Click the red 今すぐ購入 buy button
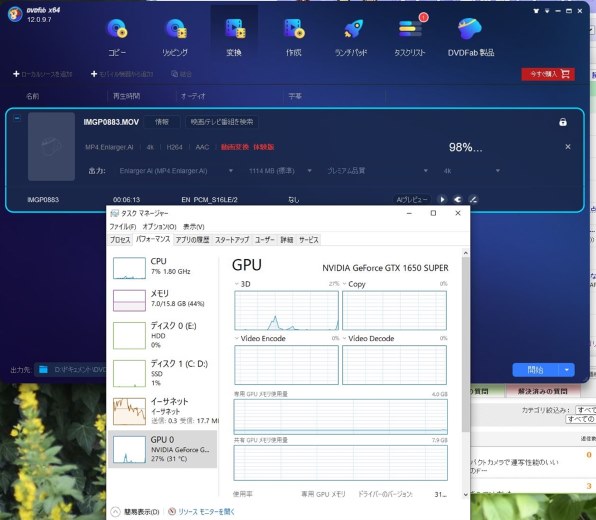 pos(548,74)
